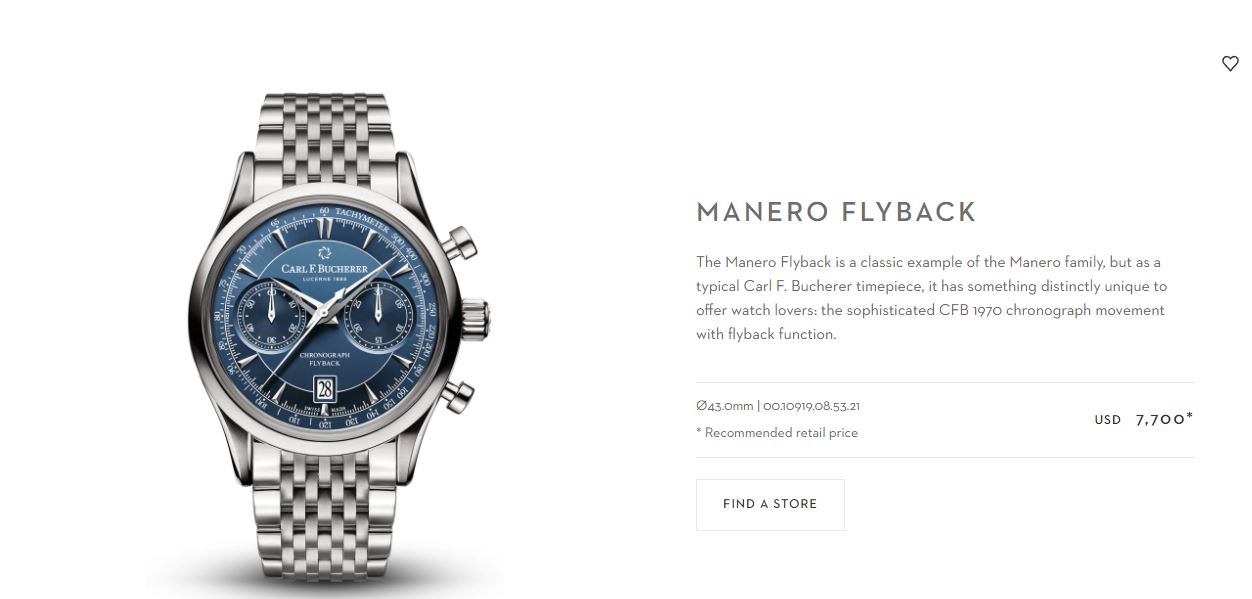Click the blue watch dial center

coord(325,315)
